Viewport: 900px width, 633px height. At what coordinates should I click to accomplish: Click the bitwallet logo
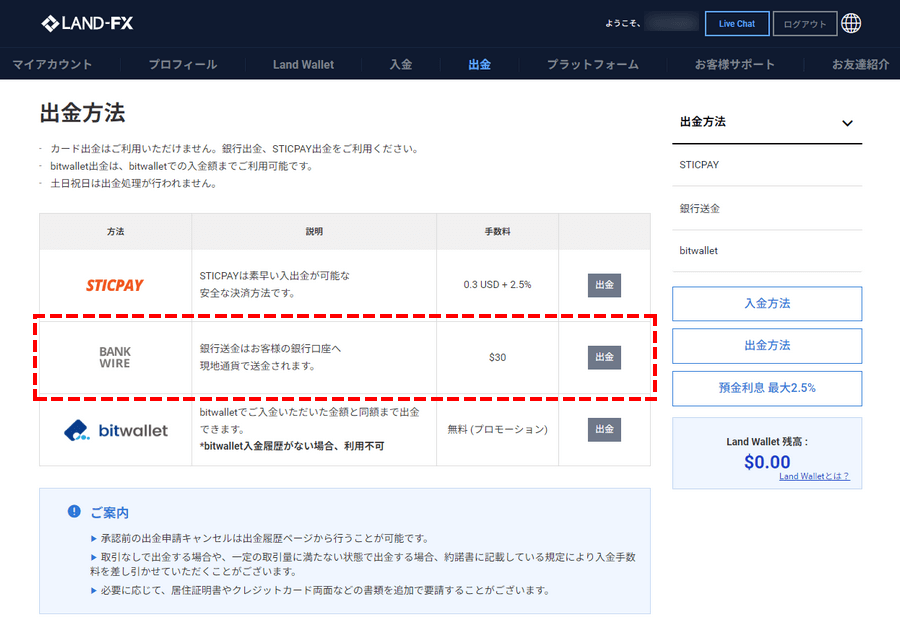pos(116,430)
